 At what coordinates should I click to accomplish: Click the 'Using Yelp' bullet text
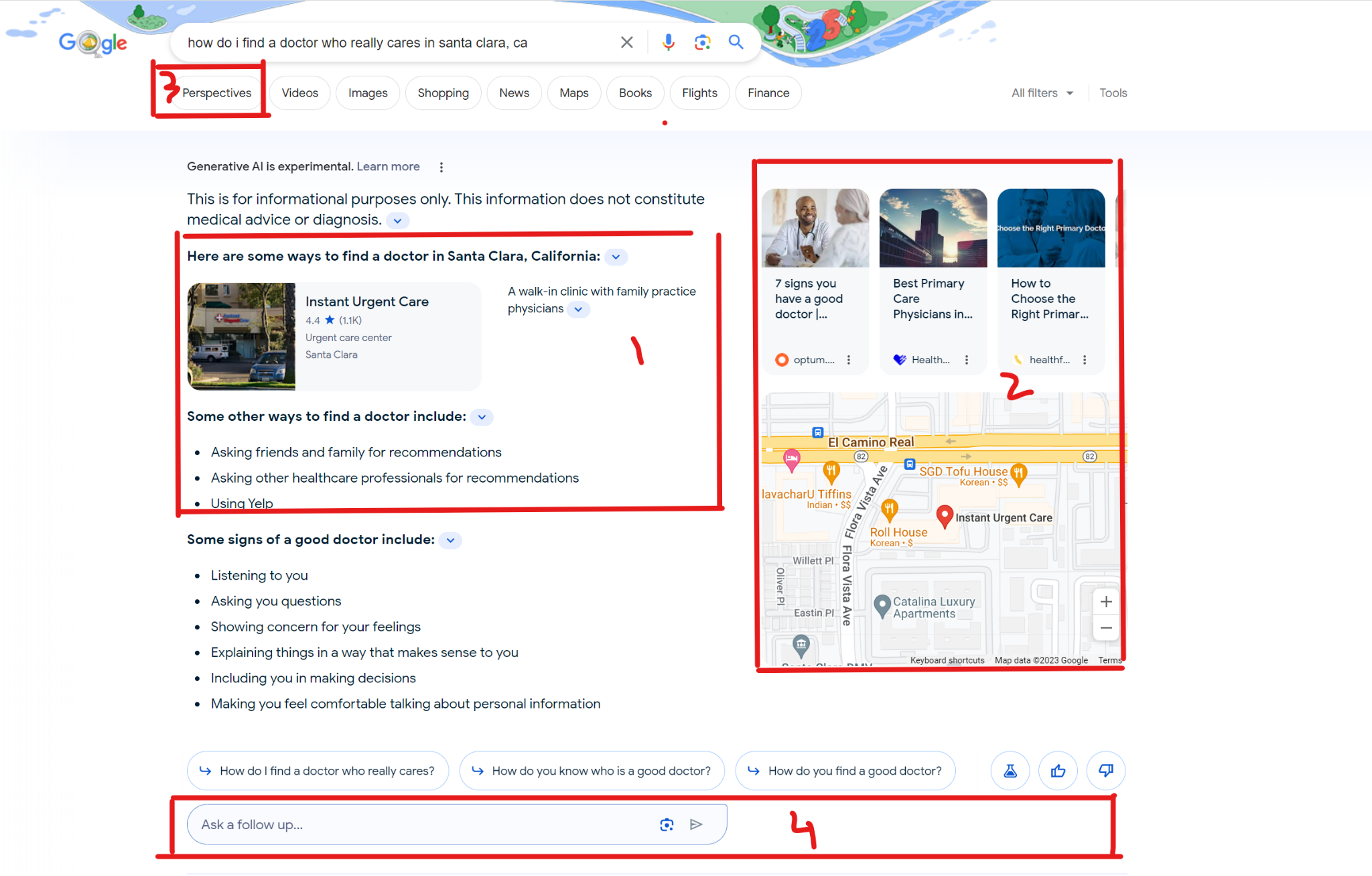(x=242, y=503)
